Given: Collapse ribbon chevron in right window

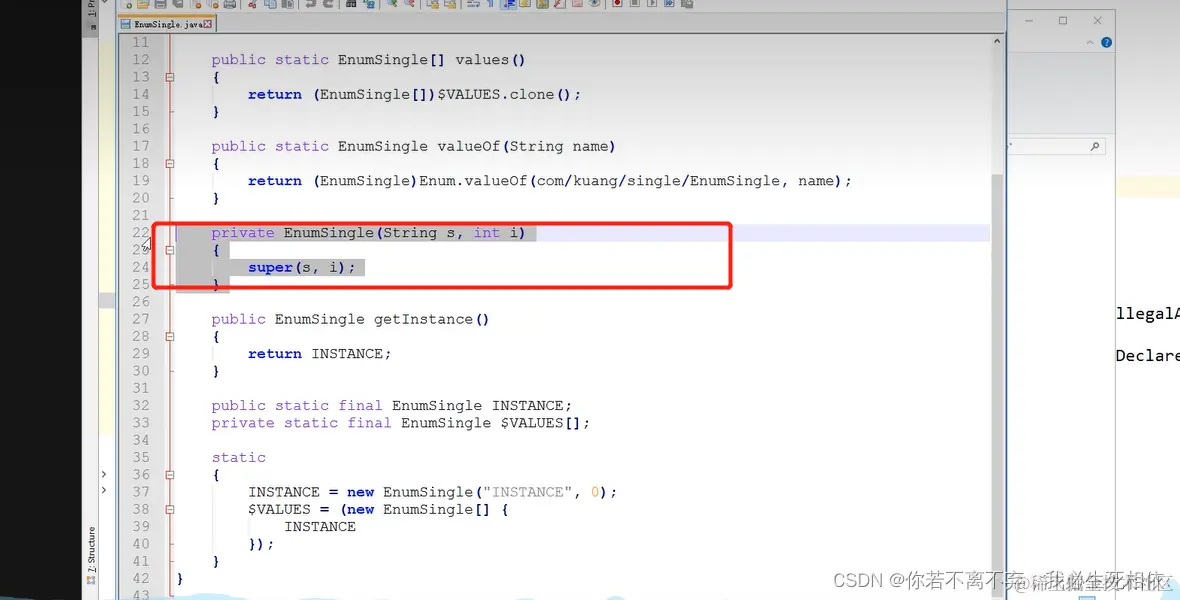Looking at the screenshot, I should (1090, 43).
